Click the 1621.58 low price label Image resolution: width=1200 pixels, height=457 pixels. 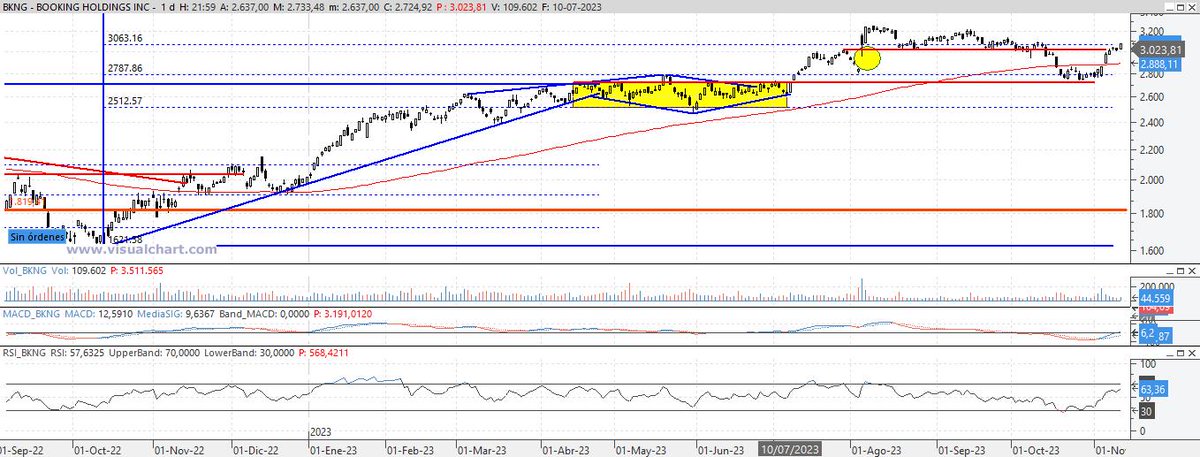(x=124, y=240)
